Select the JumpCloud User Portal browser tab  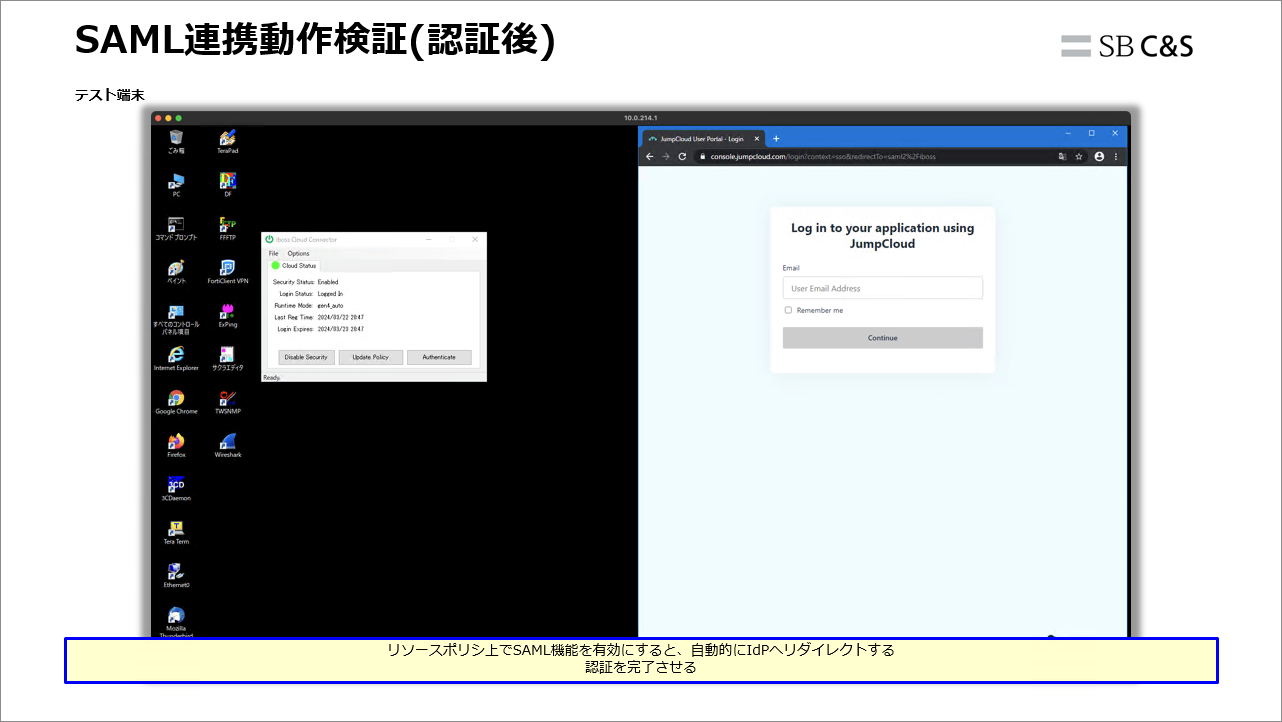pos(700,139)
